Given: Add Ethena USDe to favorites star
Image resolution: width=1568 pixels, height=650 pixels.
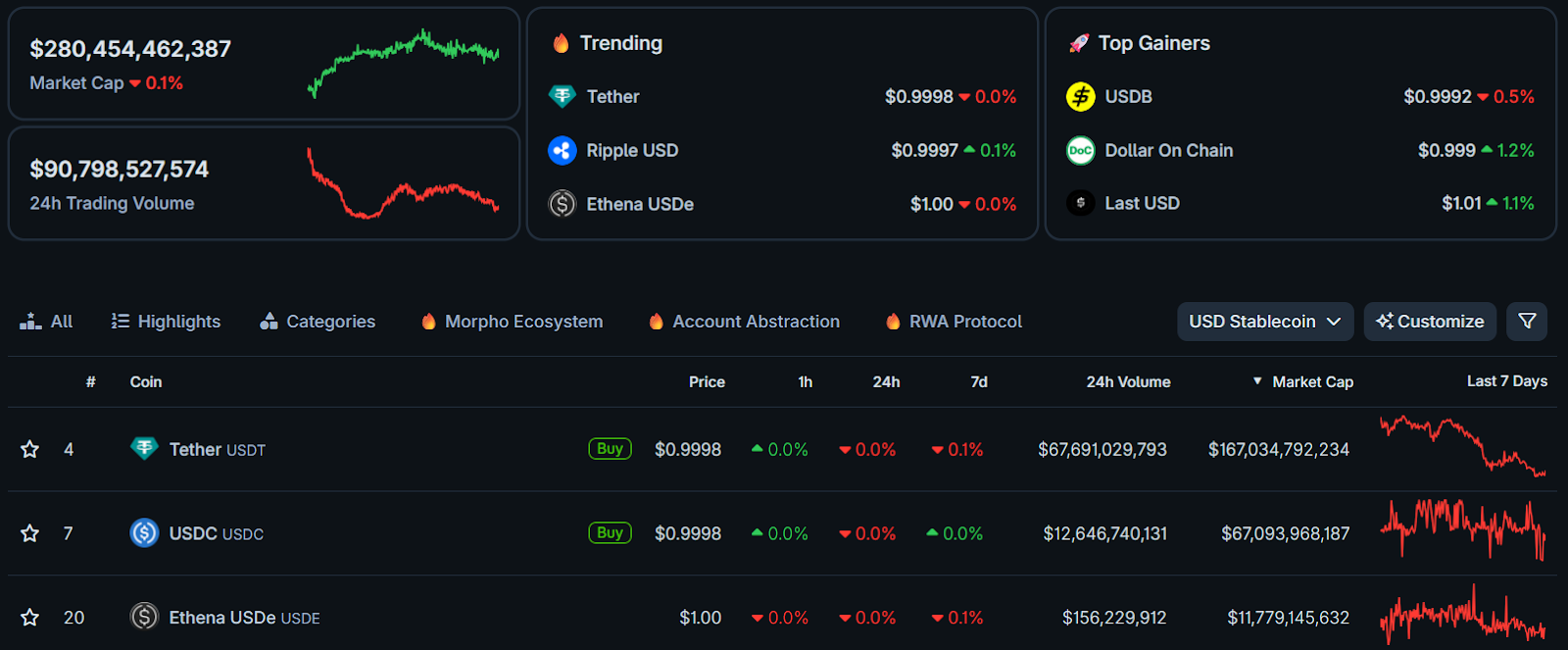Looking at the screenshot, I should point(30,618).
